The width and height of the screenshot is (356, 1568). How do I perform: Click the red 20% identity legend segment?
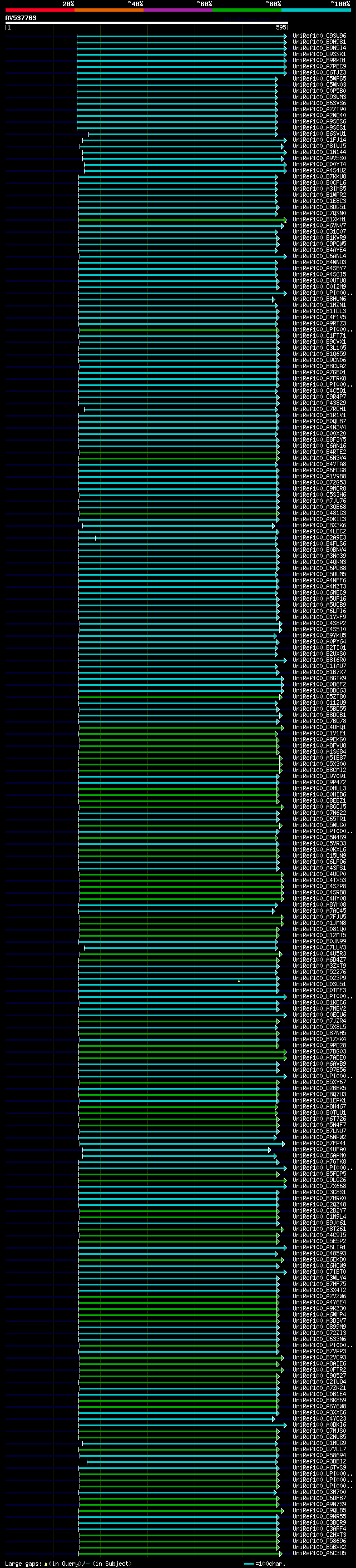point(39,10)
